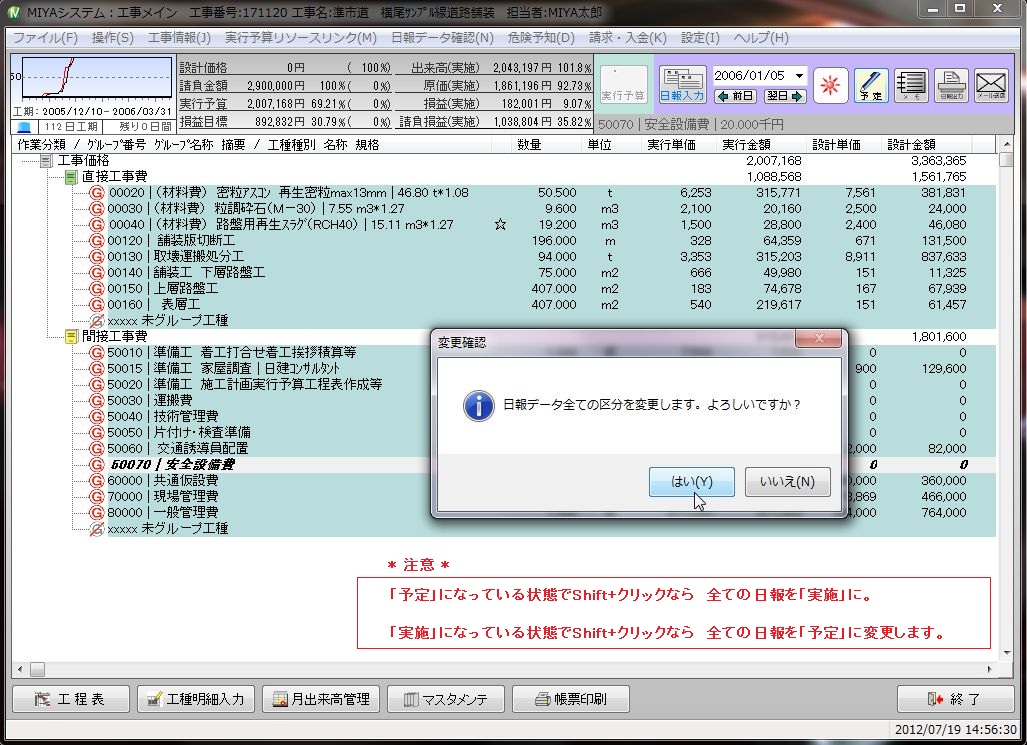Open the ヘルプ(H) menu

761,37
